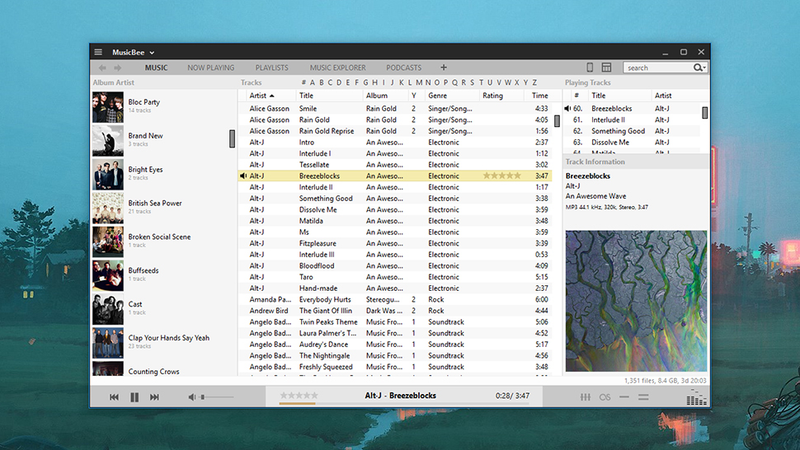This screenshot has height=450, width=800.
Task: Click the Breezeblocks five-star rating
Action: 502,176
